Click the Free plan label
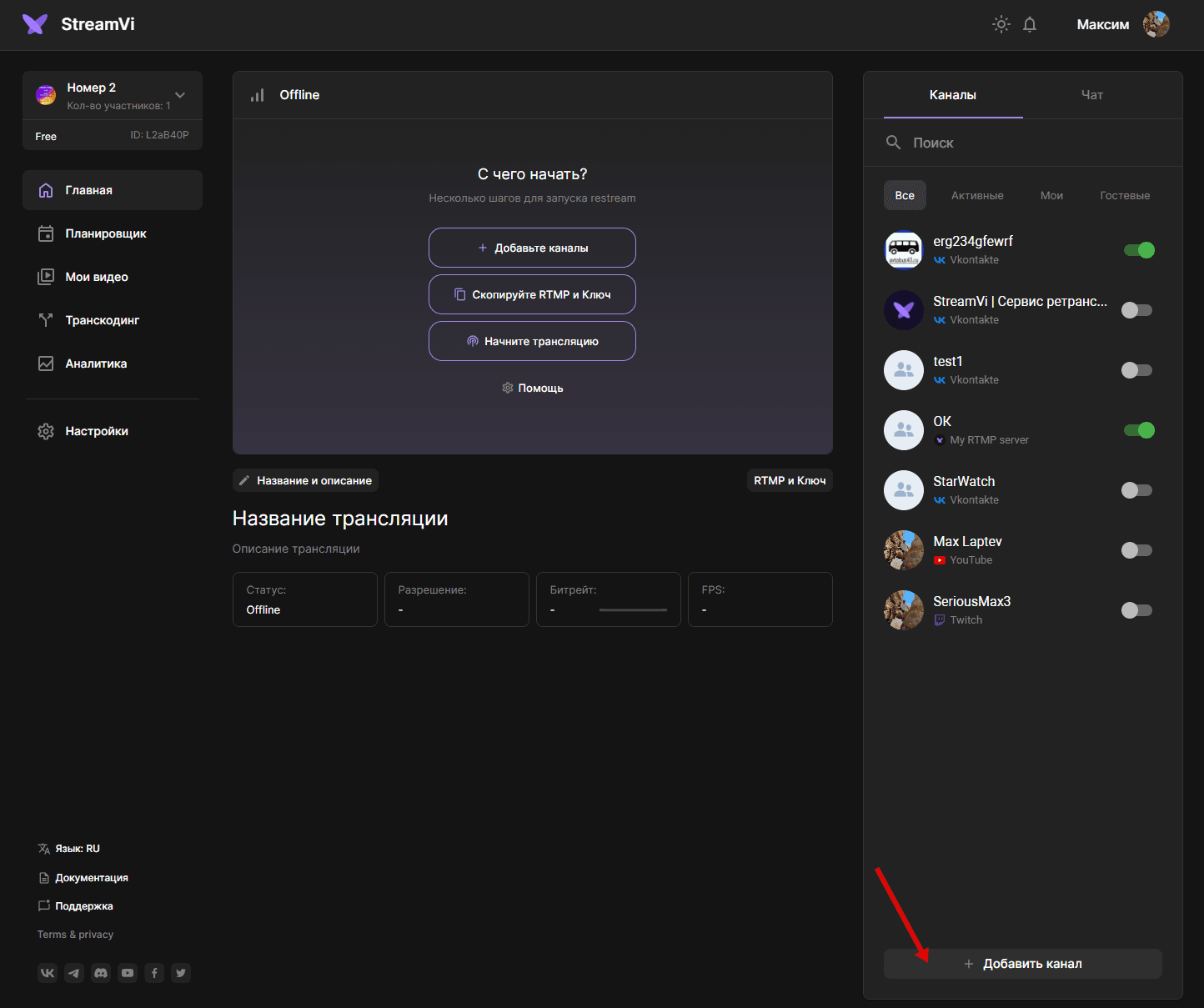 coord(46,137)
